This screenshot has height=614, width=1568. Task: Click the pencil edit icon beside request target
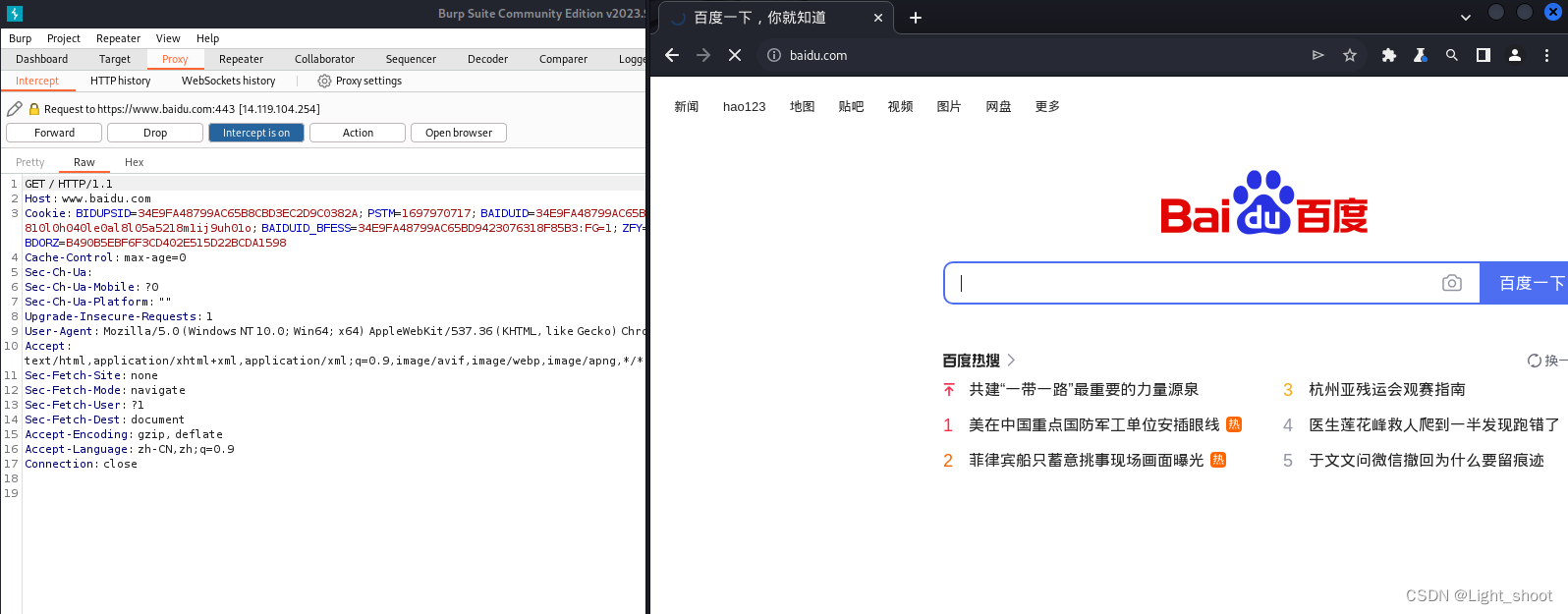click(15, 109)
